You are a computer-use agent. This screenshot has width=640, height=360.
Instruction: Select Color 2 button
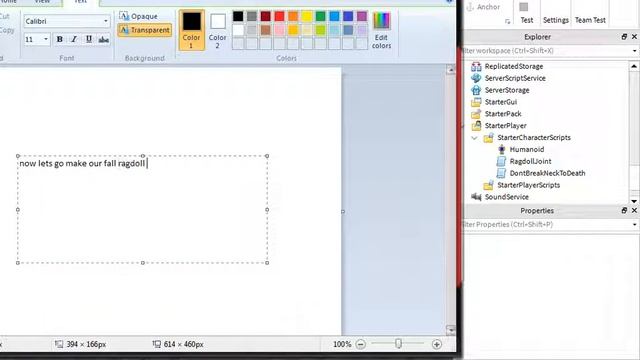(x=218, y=30)
